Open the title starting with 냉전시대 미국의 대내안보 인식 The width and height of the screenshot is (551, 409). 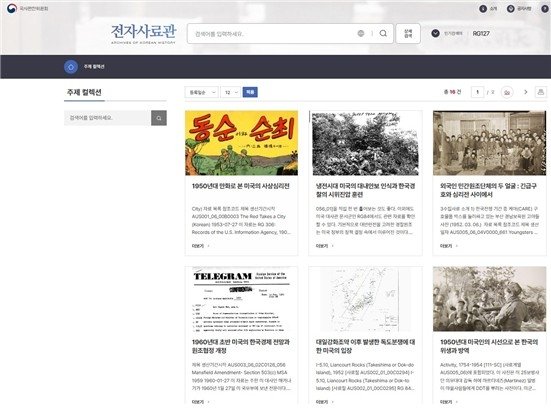365,190
